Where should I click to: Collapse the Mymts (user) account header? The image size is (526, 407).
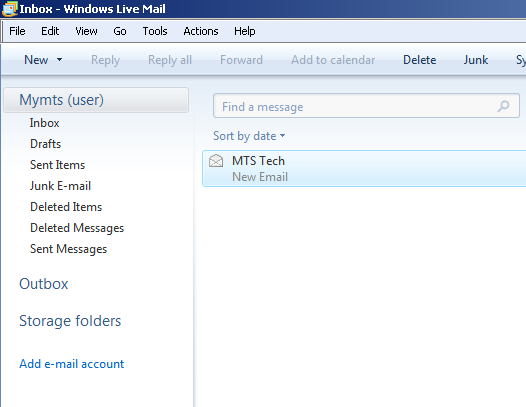(x=96, y=100)
